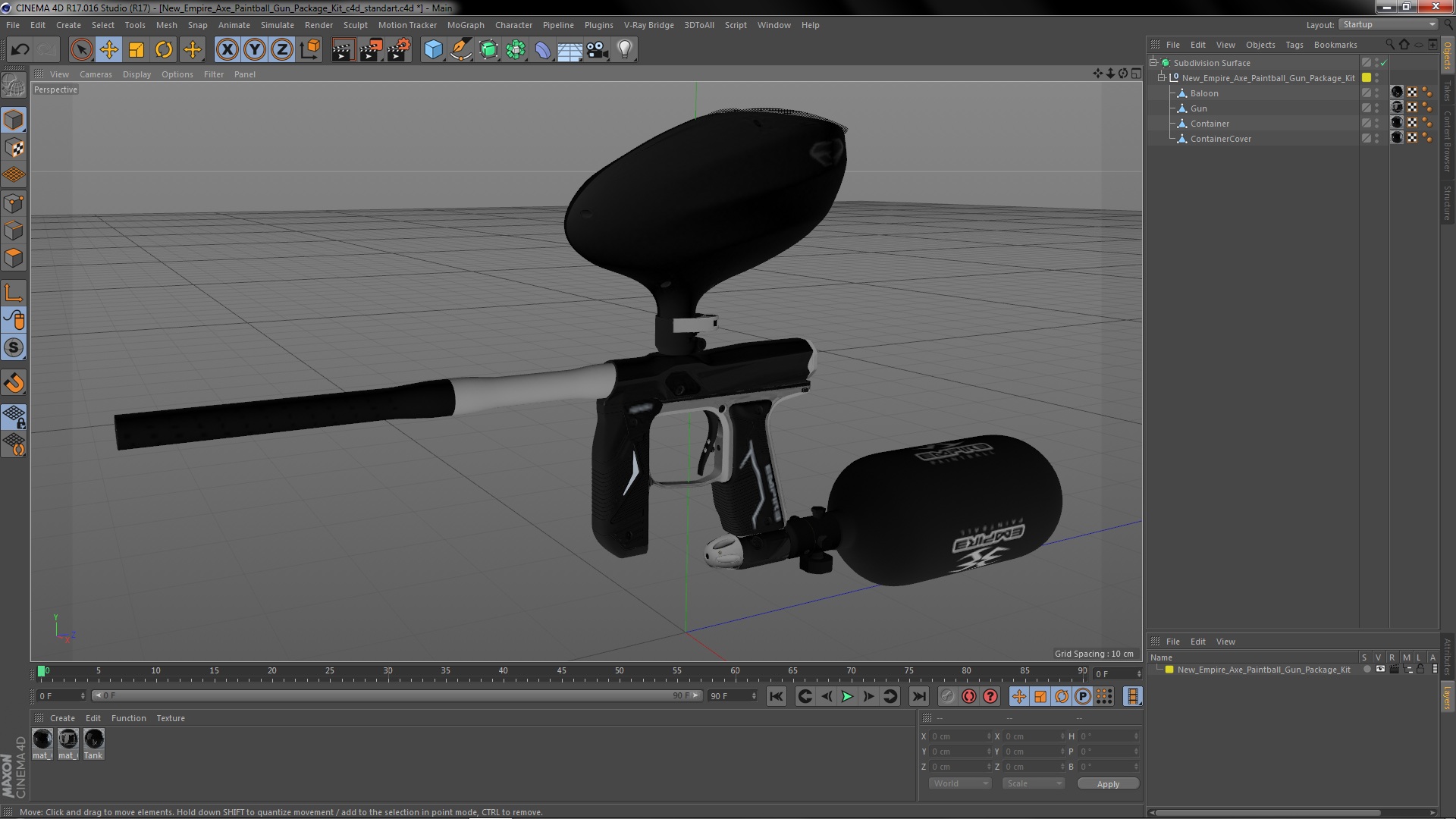The width and height of the screenshot is (1456, 819).
Task: Open the World coordinate dropdown
Action: tap(960, 783)
